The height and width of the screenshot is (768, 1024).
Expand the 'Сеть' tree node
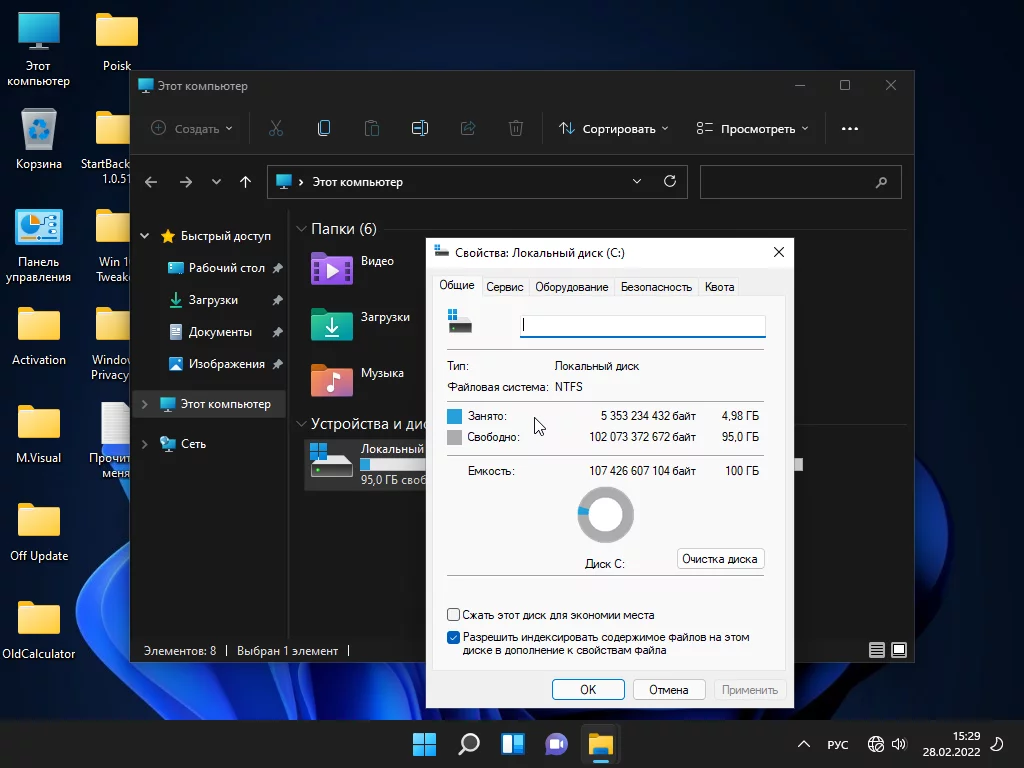(x=145, y=444)
